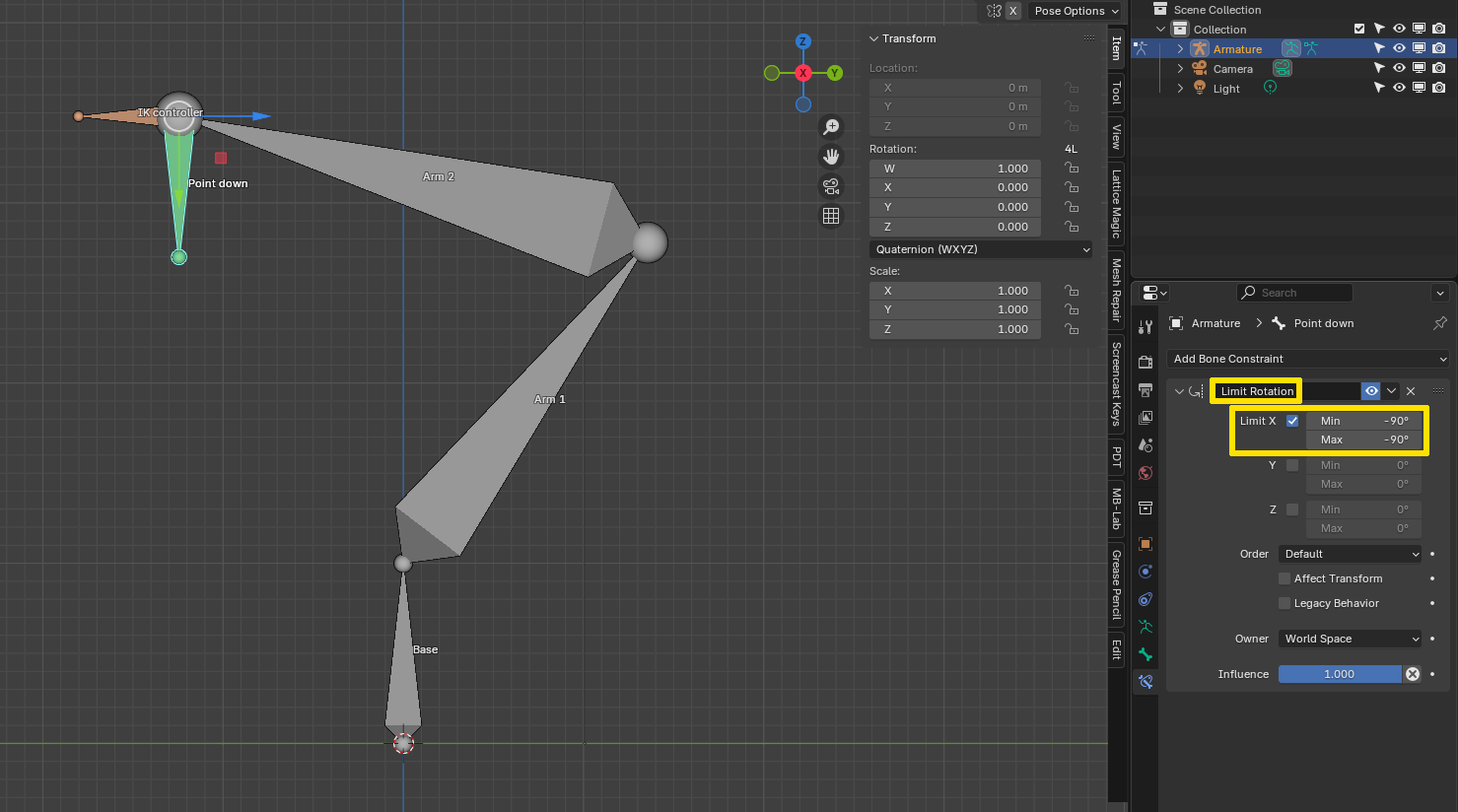Open the Bone Constraints properties tab icon
Image resolution: width=1458 pixels, height=812 pixels.
pyautogui.click(x=1146, y=682)
